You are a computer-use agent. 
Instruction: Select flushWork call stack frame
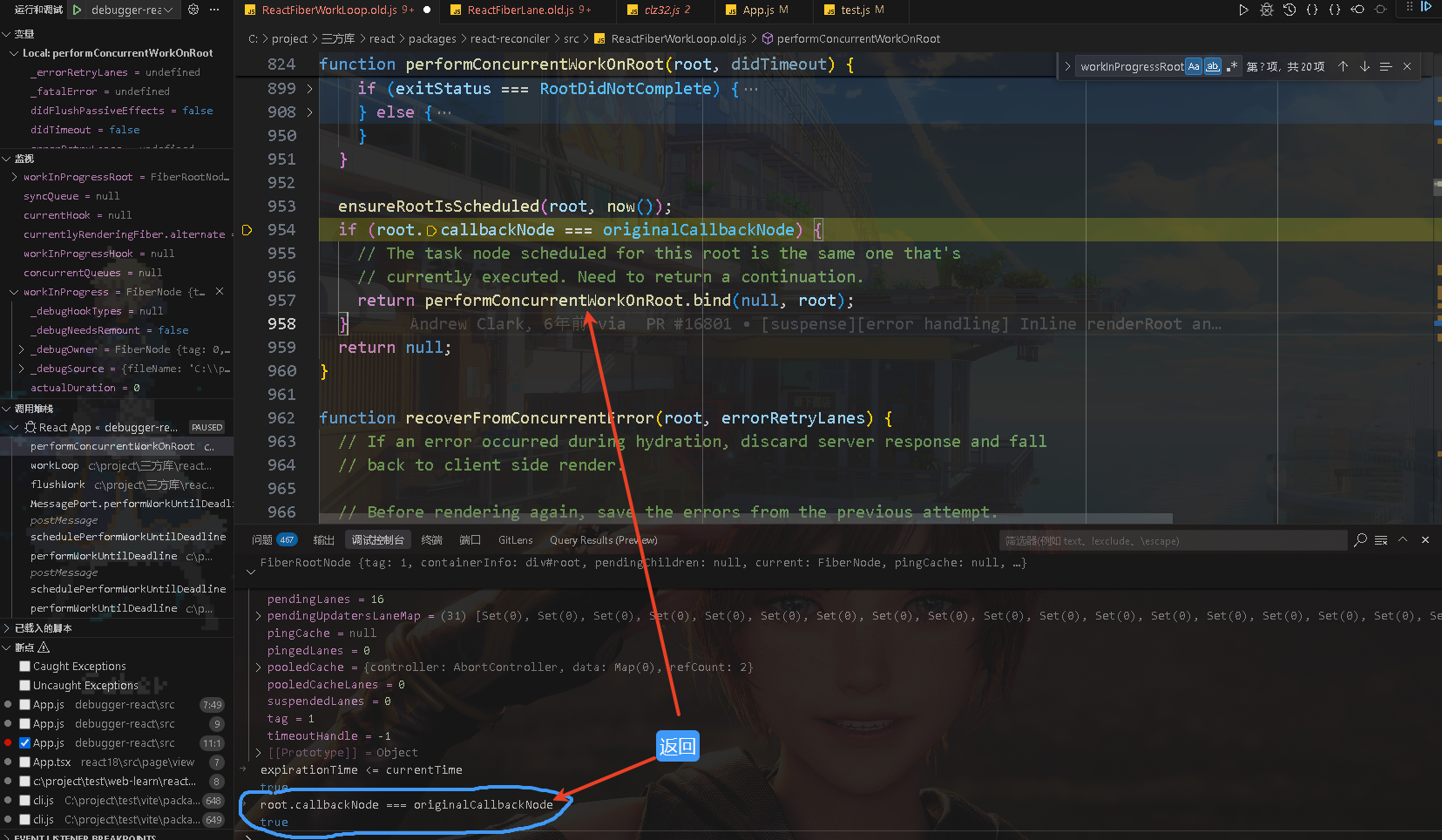pyautogui.click(x=117, y=484)
